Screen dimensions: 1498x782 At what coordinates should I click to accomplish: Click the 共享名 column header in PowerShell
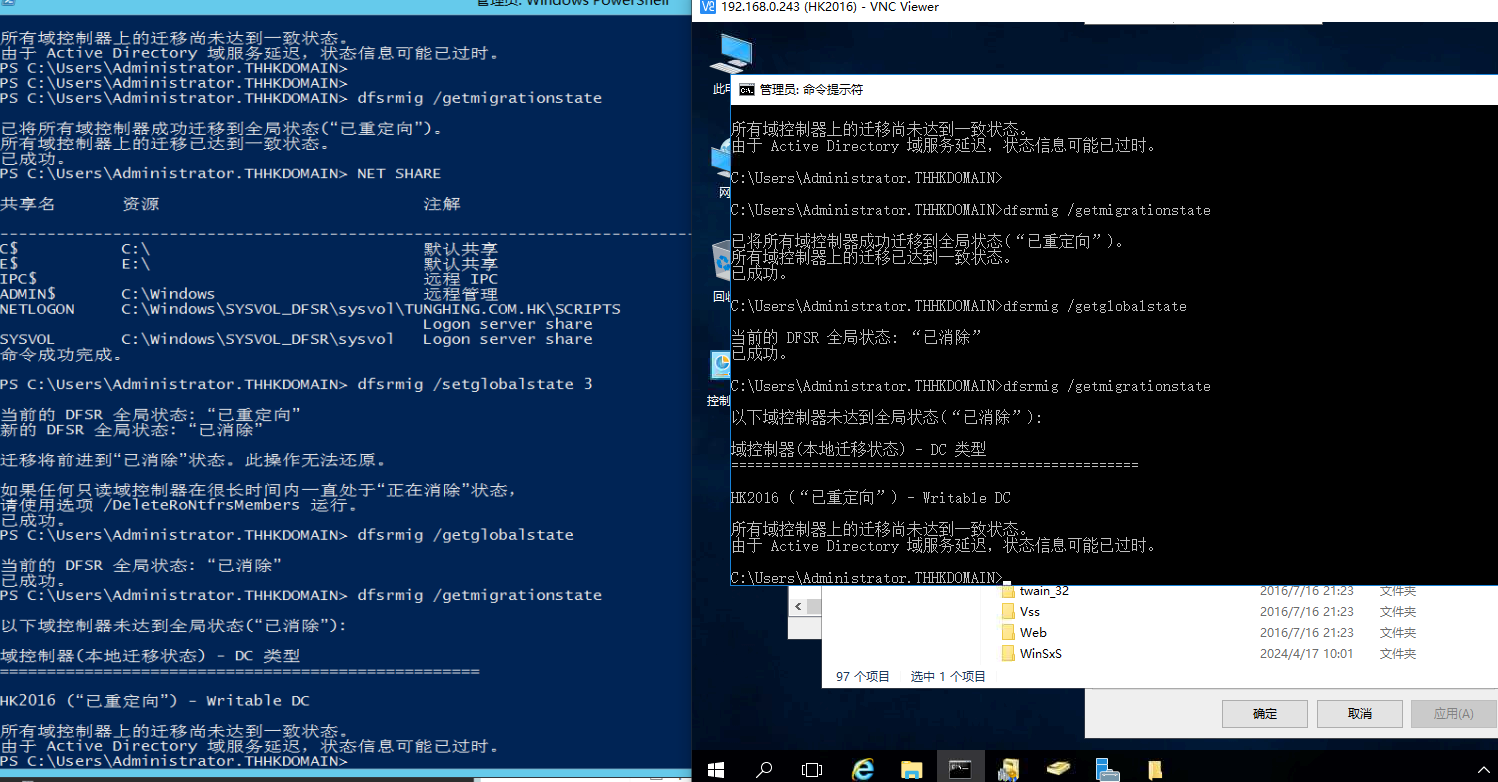click(28, 203)
